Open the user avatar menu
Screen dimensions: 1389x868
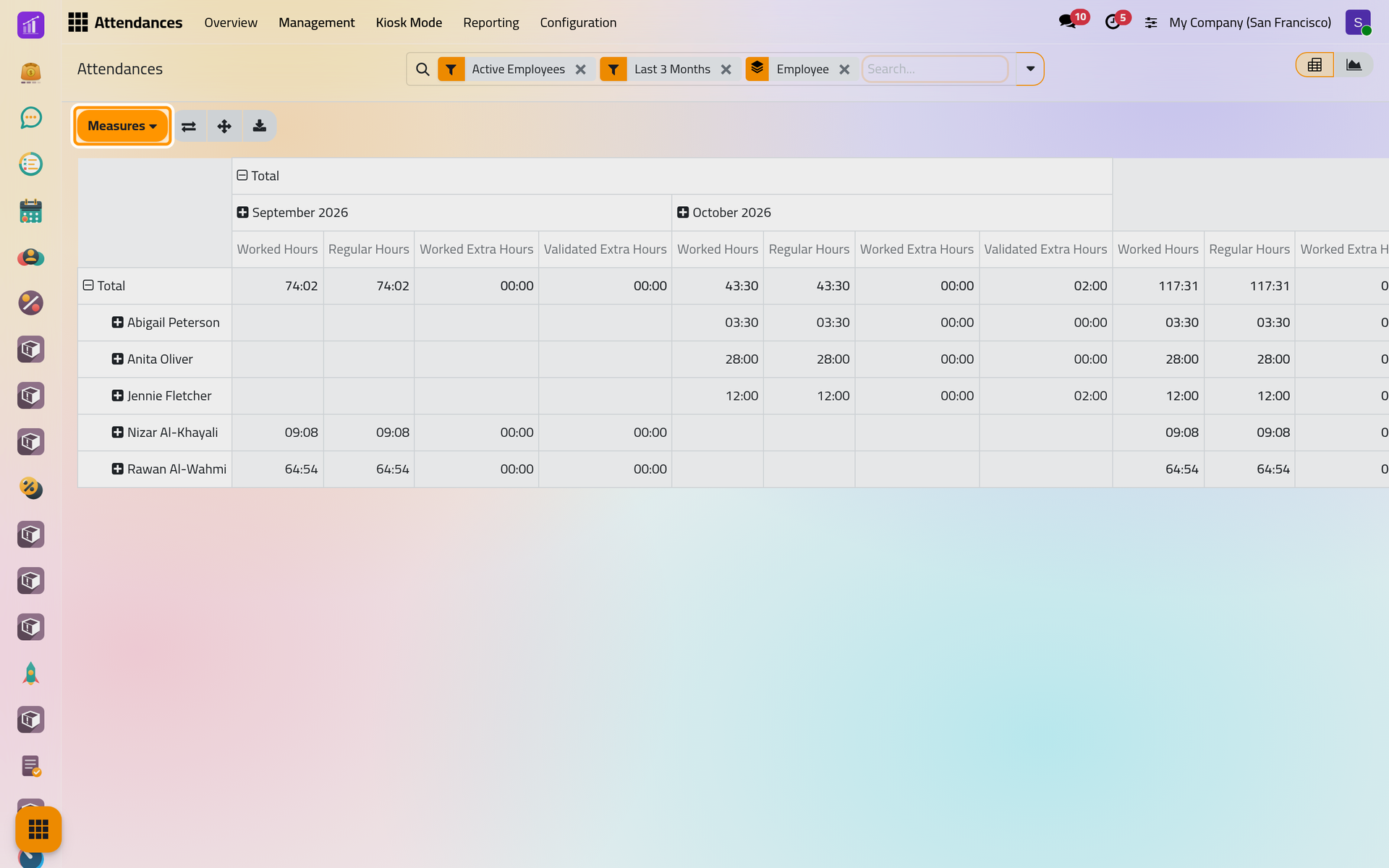1358,22
